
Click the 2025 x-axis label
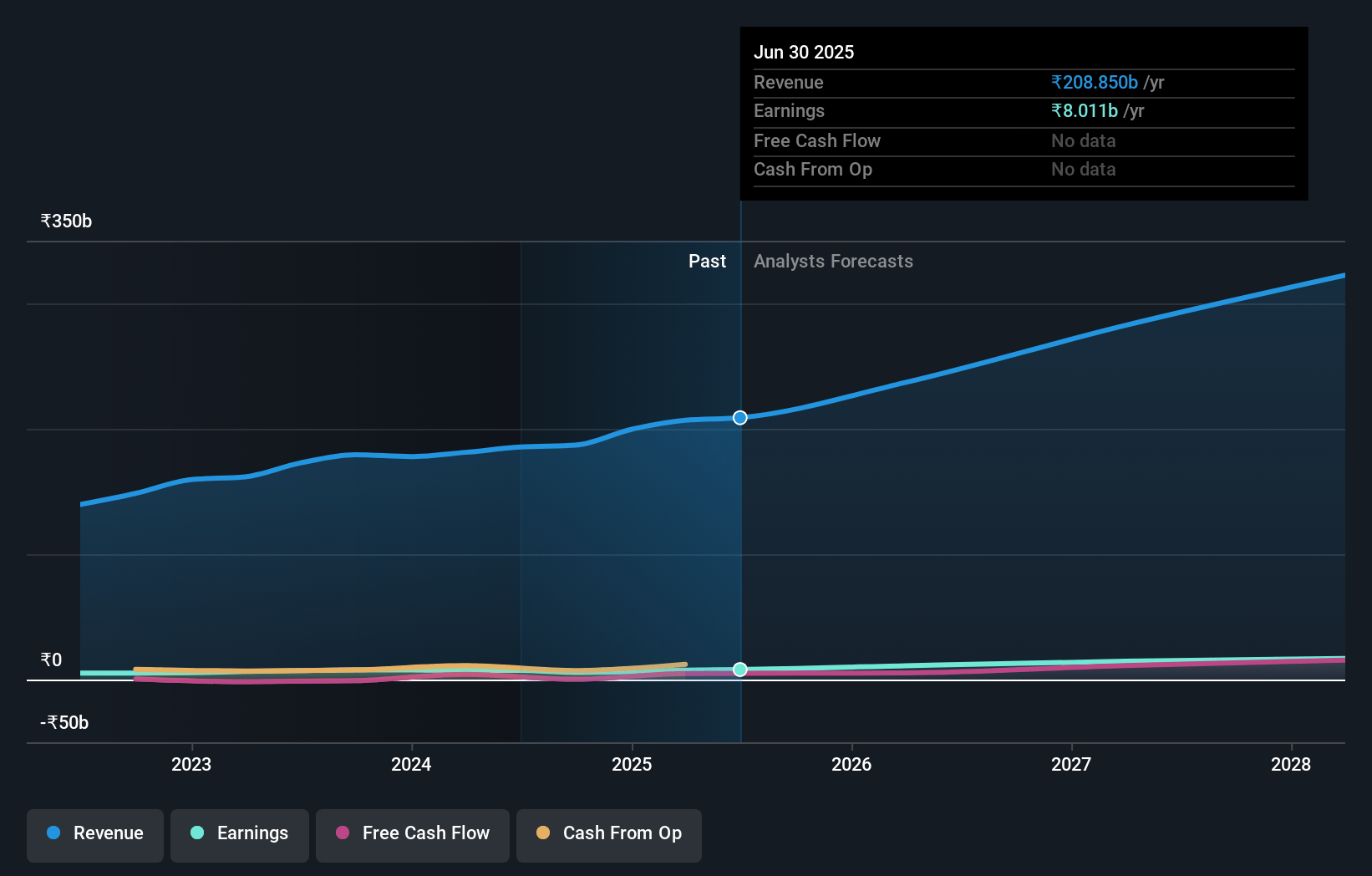[632, 764]
